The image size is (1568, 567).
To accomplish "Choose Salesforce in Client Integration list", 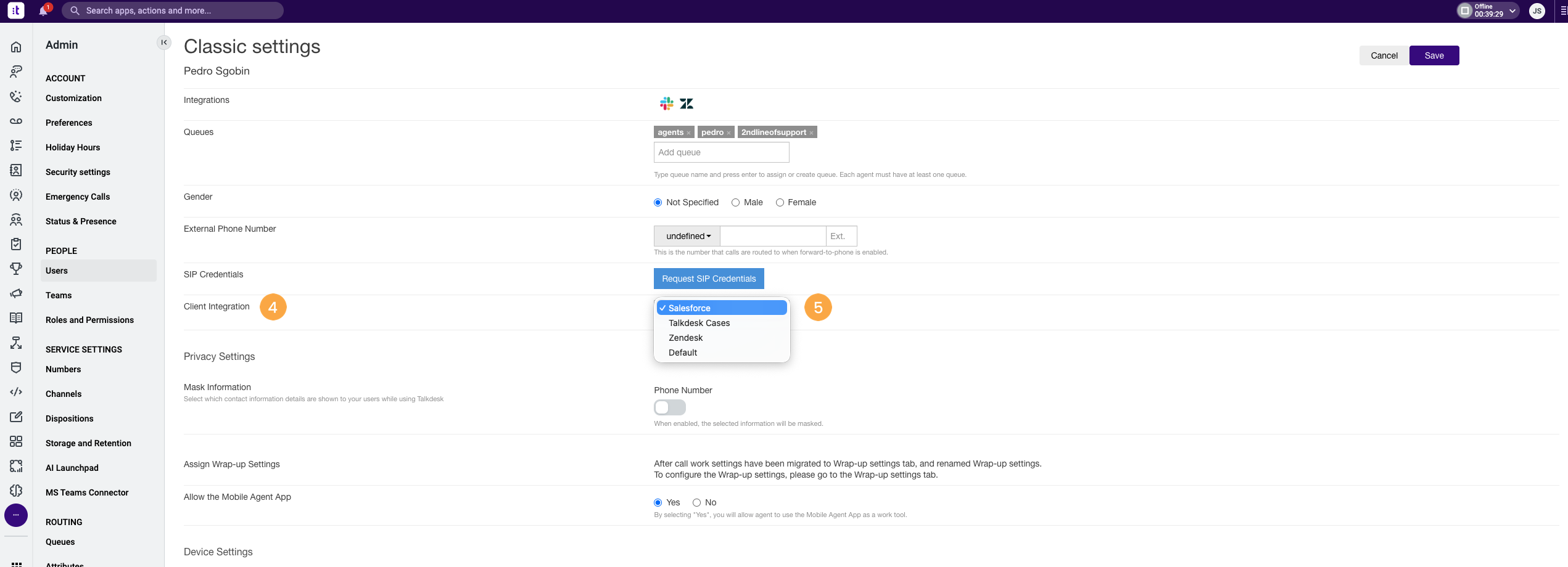I will click(722, 308).
